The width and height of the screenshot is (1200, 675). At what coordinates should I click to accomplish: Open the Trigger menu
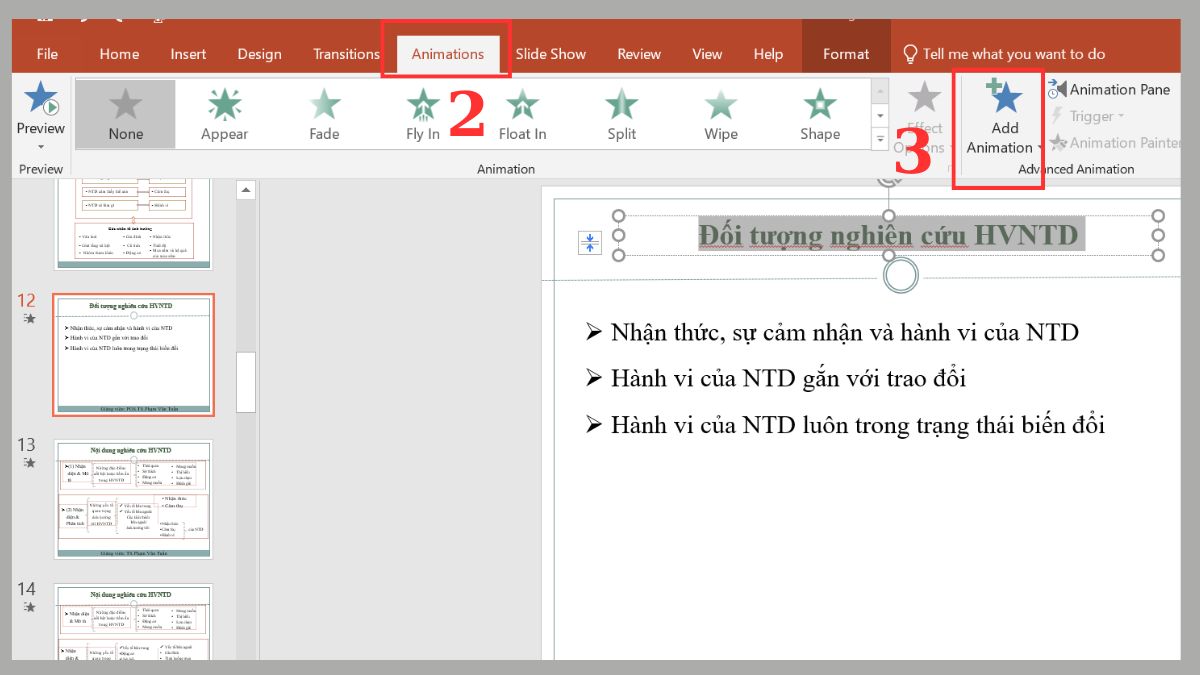(x=1092, y=116)
